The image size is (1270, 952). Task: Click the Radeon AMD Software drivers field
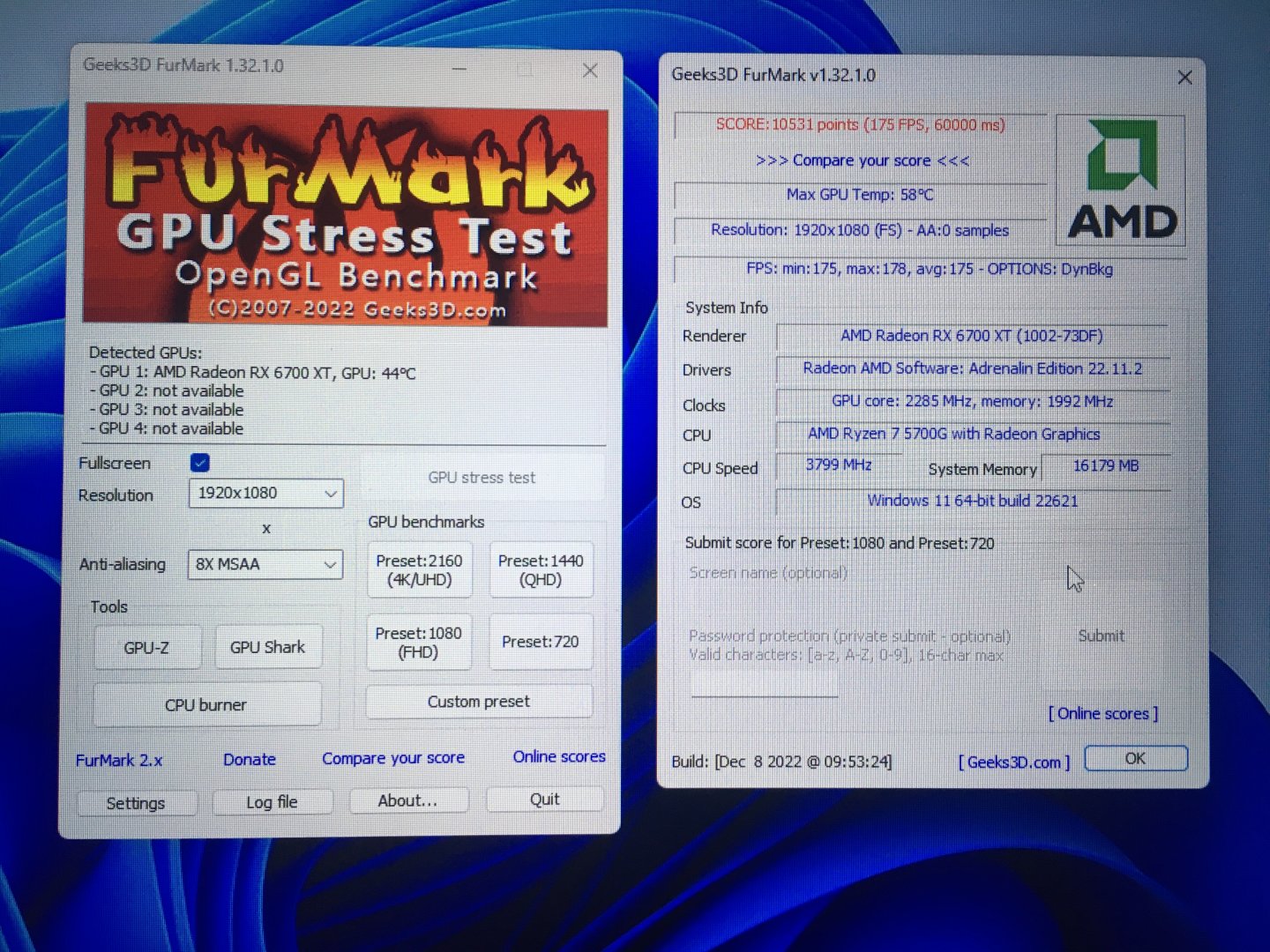(972, 368)
